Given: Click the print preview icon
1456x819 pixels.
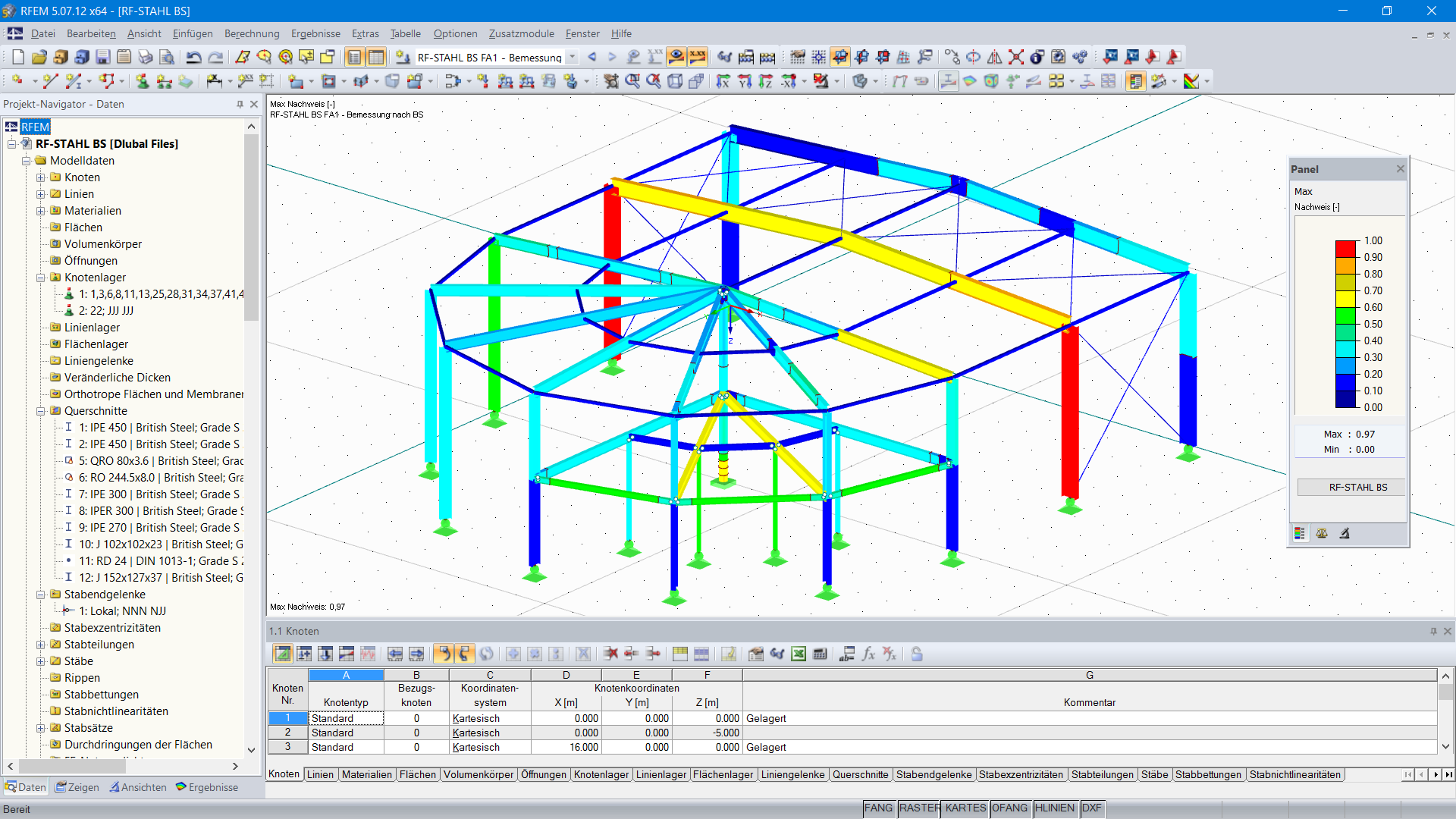Looking at the screenshot, I should 167,57.
